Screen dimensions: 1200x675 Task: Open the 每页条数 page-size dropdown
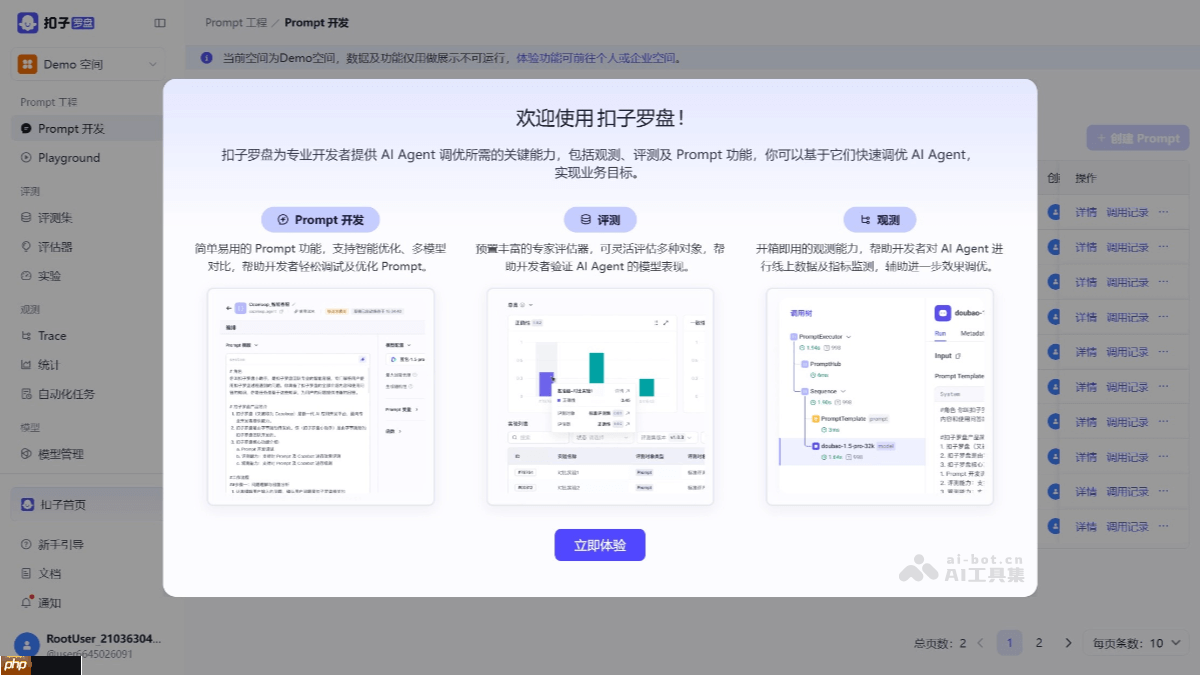(x=1135, y=643)
